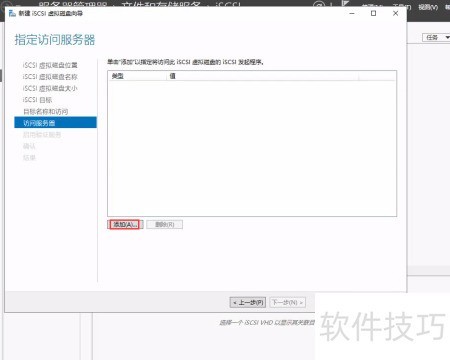This screenshot has height=360, width=450.
Task: Open the 工具(T) menu in Server Manager
Action: pos(402,7)
